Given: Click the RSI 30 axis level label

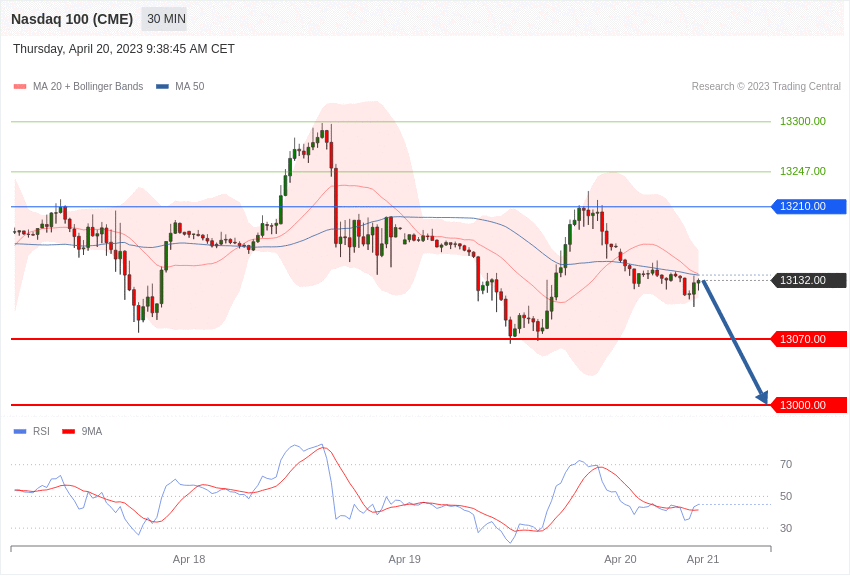Looking at the screenshot, I should pyautogui.click(x=786, y=528).
